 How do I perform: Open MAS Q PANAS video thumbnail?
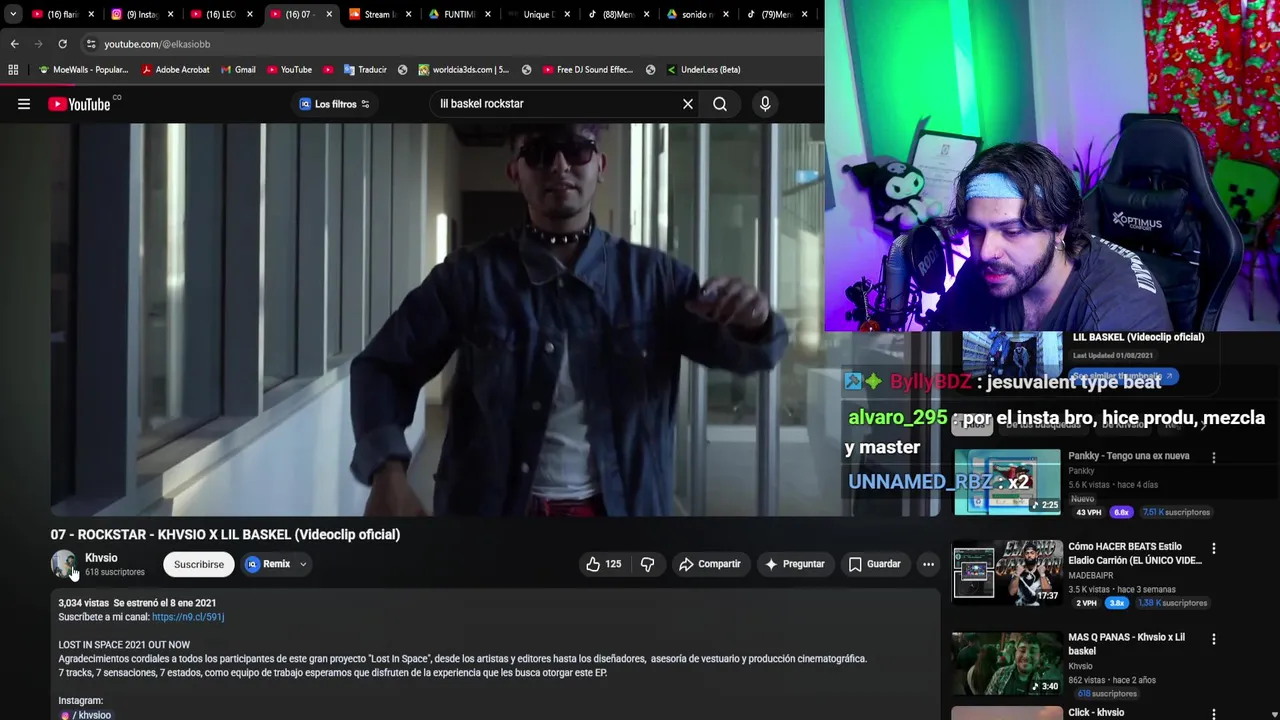coord(1007,662)
